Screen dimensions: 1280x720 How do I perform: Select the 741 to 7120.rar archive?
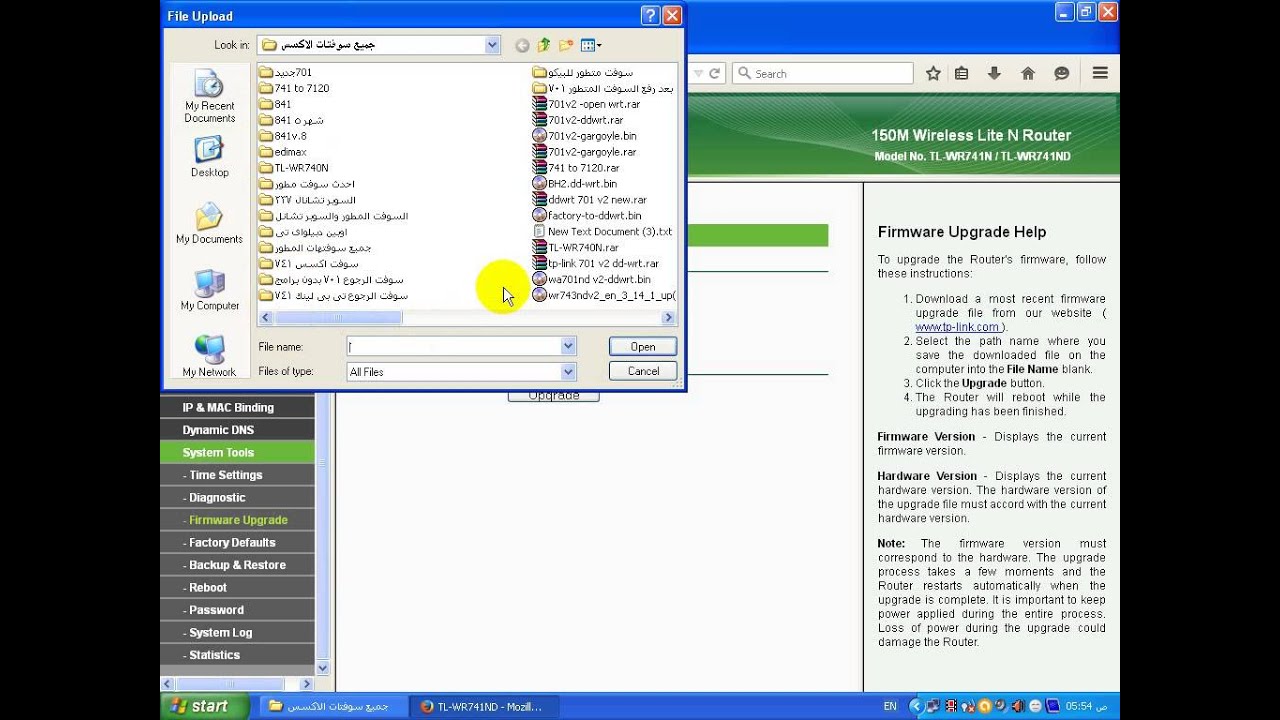[577, 168]
